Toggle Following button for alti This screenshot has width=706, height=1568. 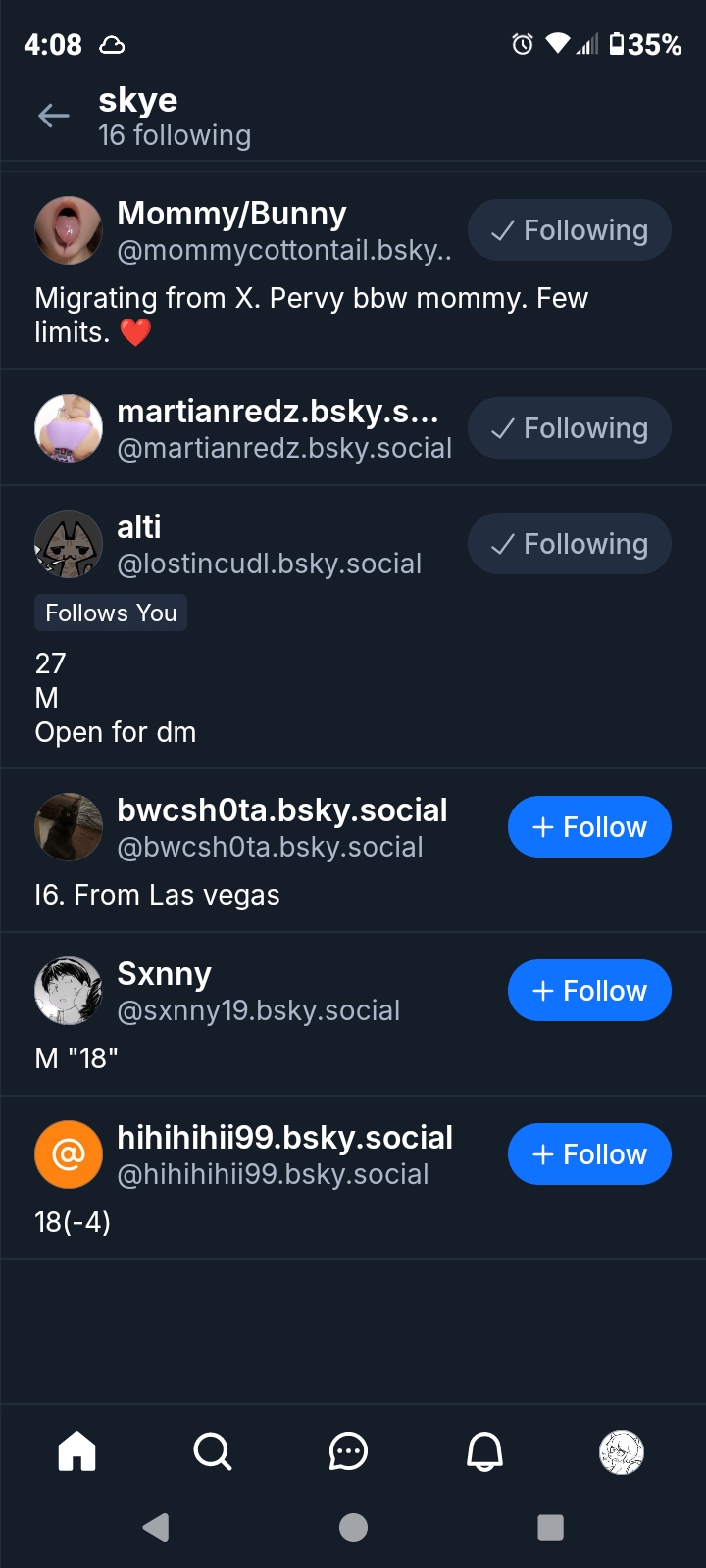click(x=569, y=544)
